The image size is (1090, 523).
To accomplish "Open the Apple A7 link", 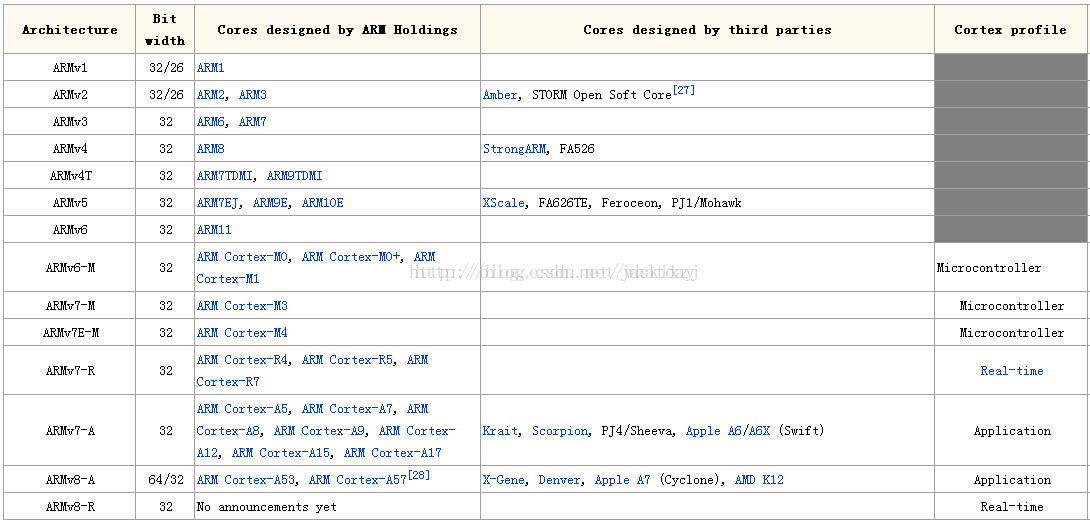I will coord(622,481).
